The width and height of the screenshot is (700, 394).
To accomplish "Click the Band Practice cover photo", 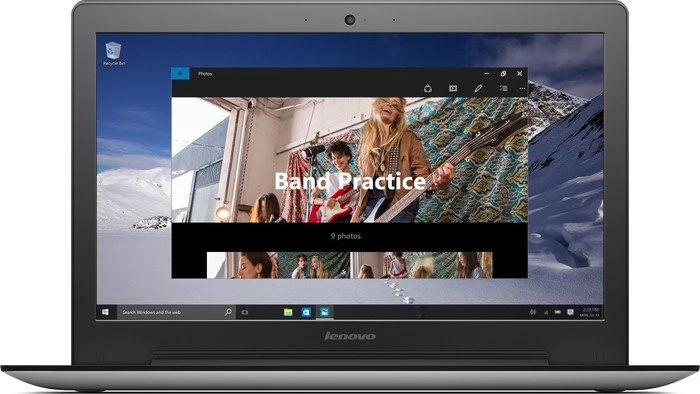I will 350,160.
